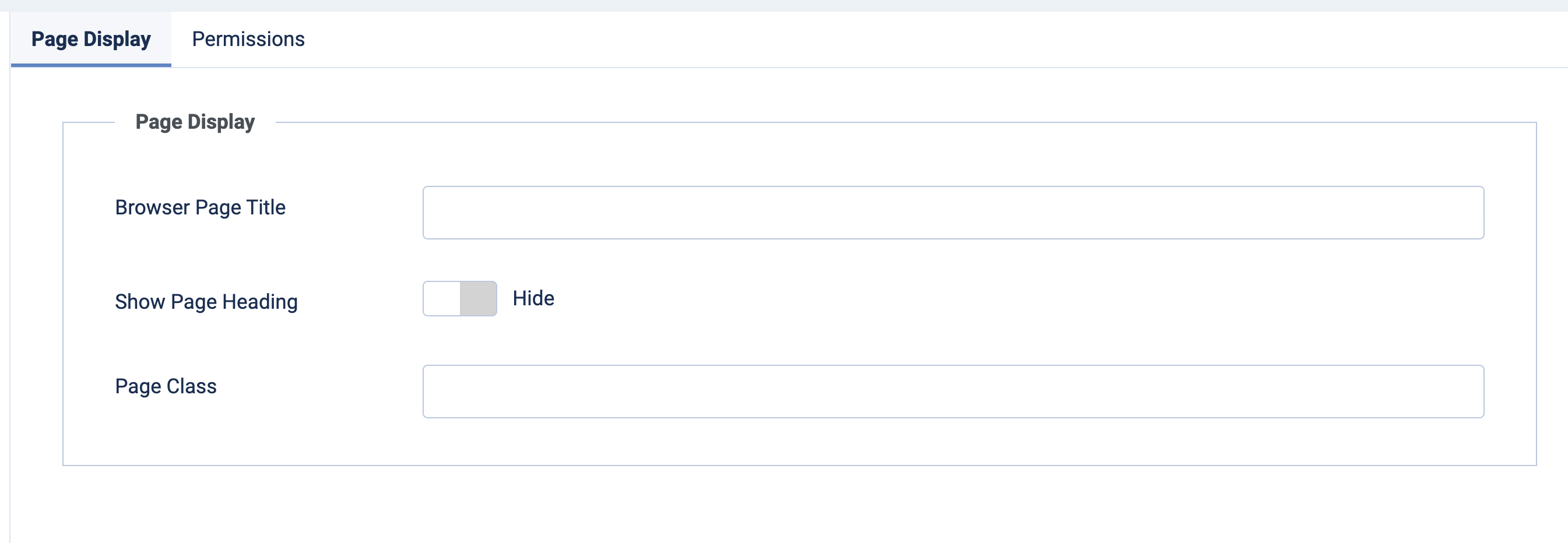The width and height of the screenshot is (1568, 543).
Task: Place cursor in Browser Page Title box
Action: (x=952, y=213)
